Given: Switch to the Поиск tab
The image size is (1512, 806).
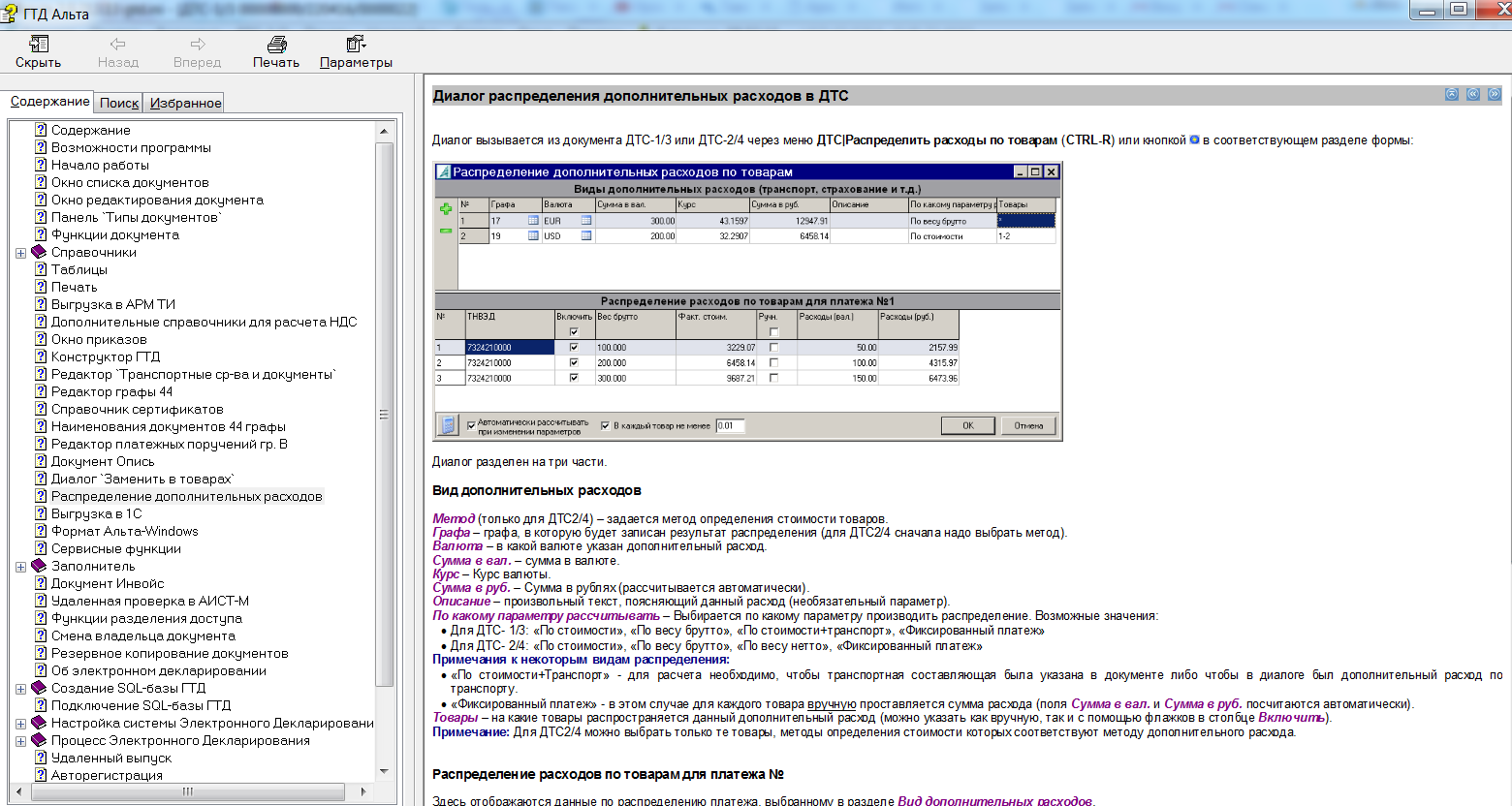Looking at the screenshot, I should (x=119, y=103).
